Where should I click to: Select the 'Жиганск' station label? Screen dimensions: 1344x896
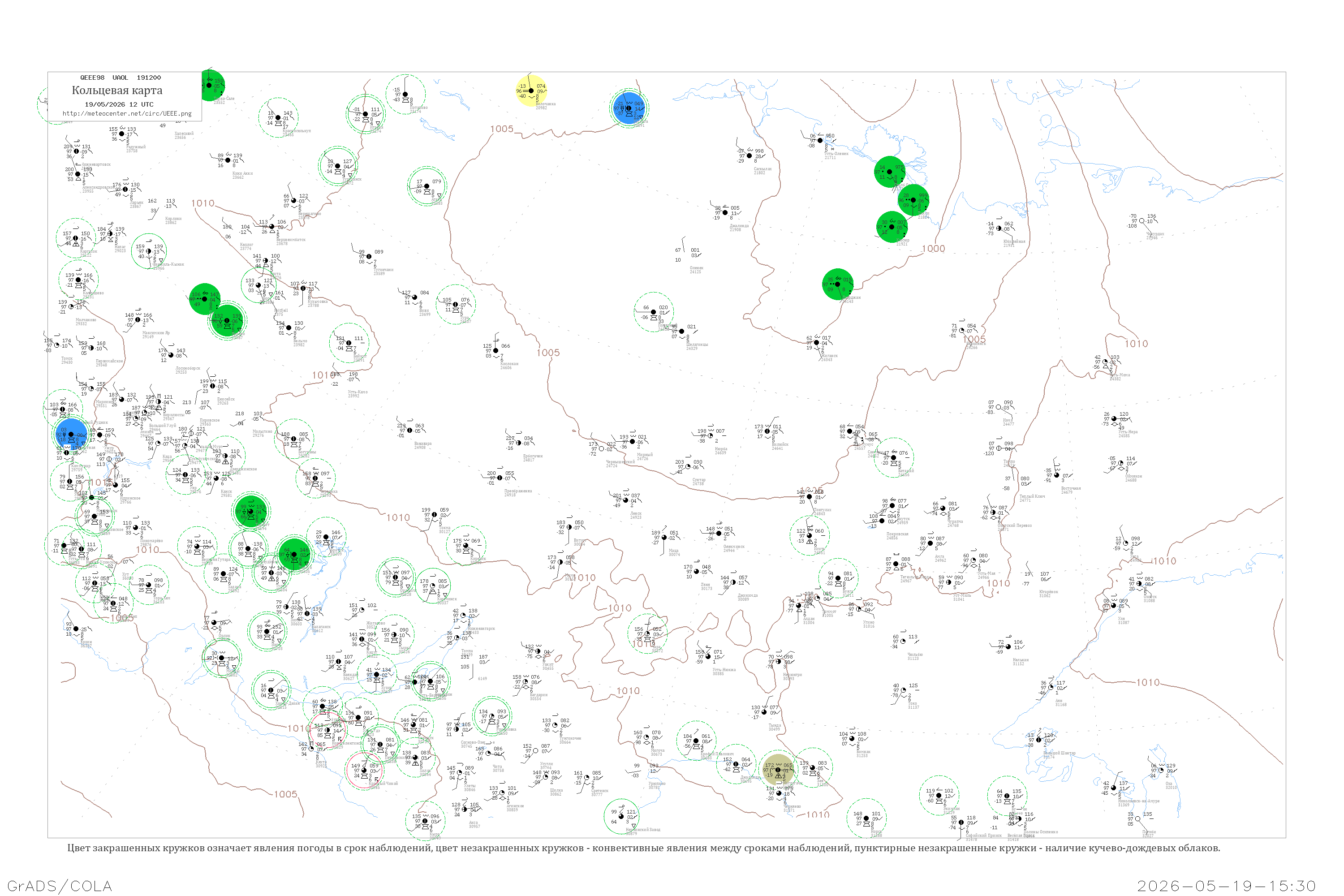(830, 355)
